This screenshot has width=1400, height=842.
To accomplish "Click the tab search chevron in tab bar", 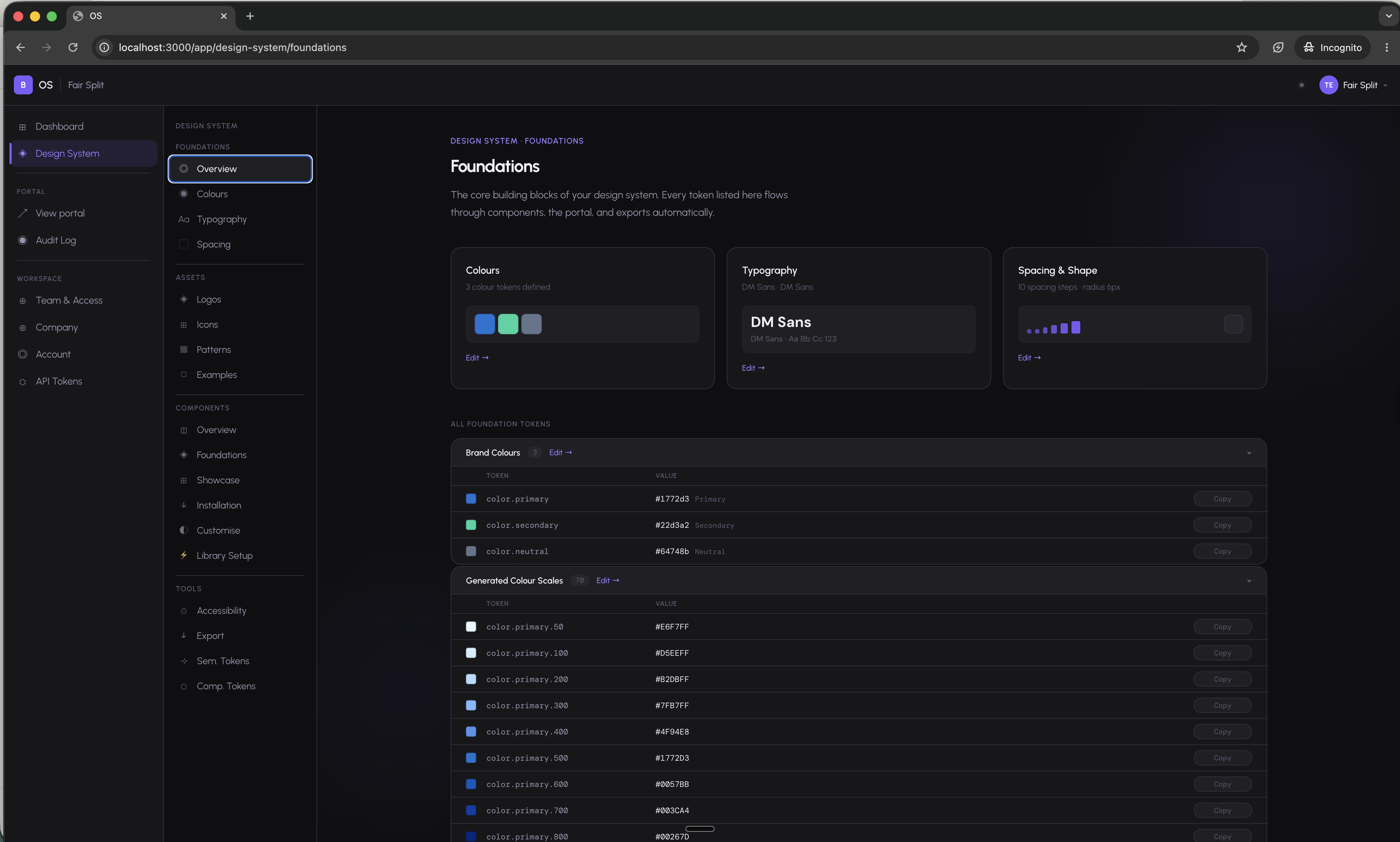I will pos(1389,16).
